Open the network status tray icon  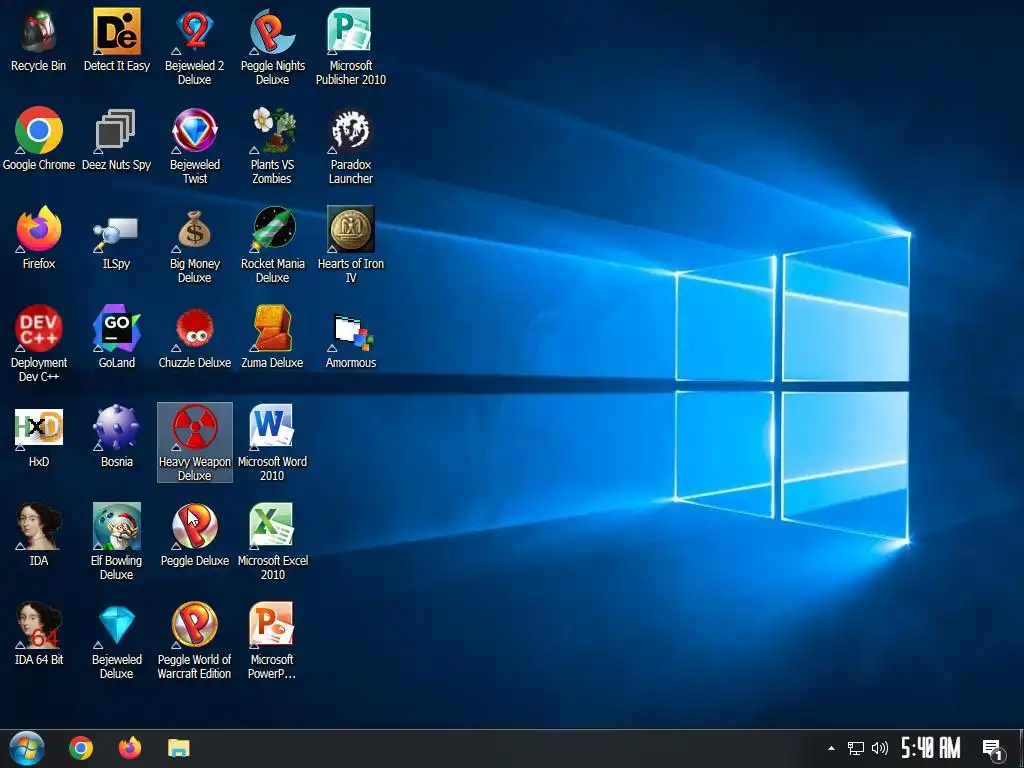(x=856, y=748)
